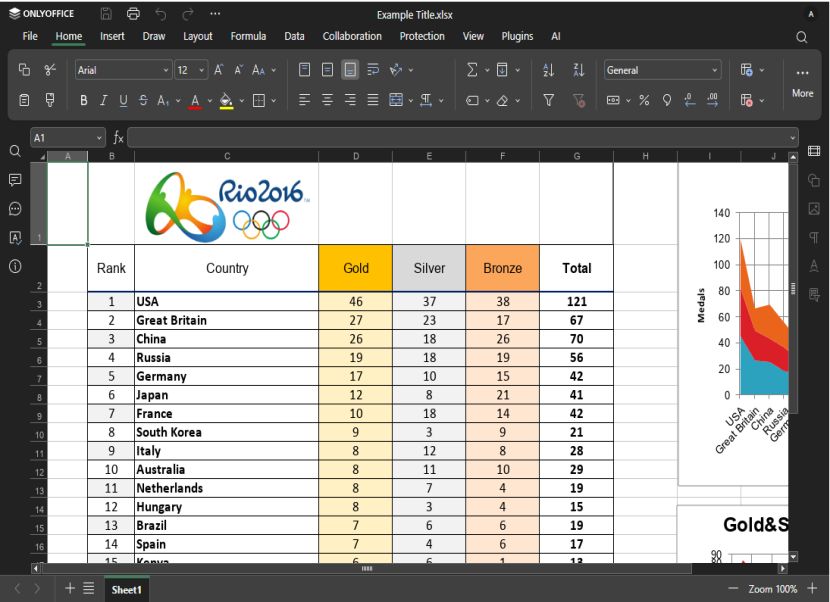830x602 pixels.
Task: Click Align Right icon
Action: (x=350, y=100)
